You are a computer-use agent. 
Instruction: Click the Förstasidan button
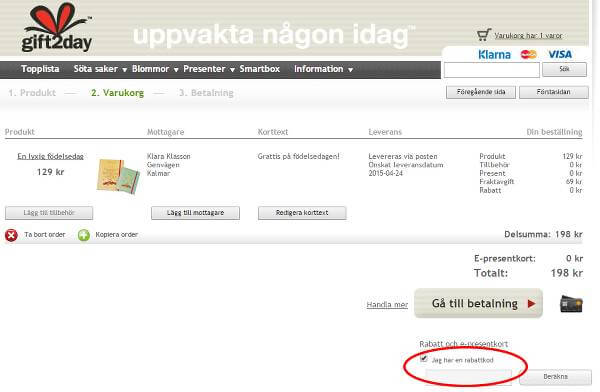click(554, 92)
